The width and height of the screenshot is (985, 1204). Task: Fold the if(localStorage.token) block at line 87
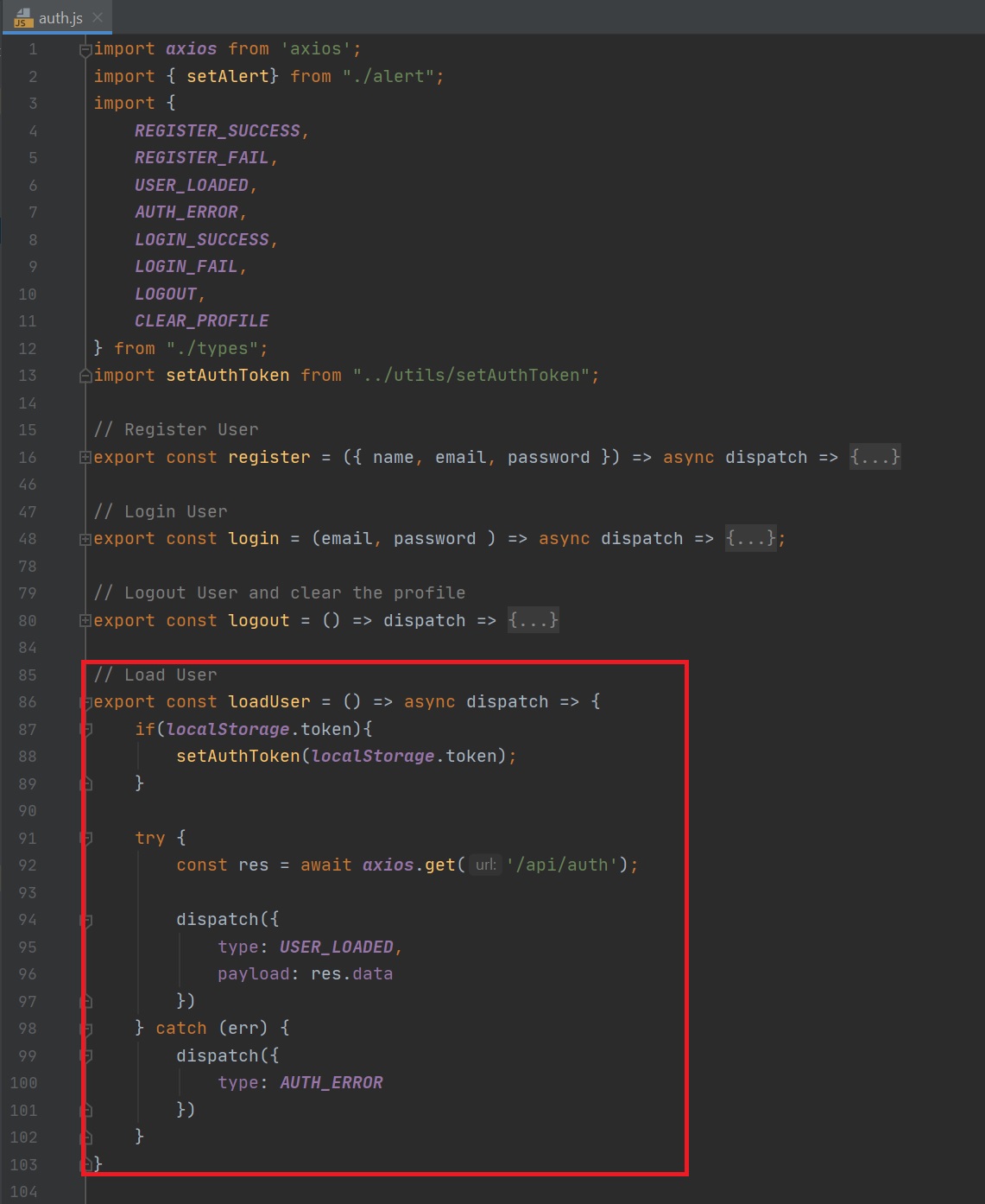pyautogui.click(x=85, y=730)
